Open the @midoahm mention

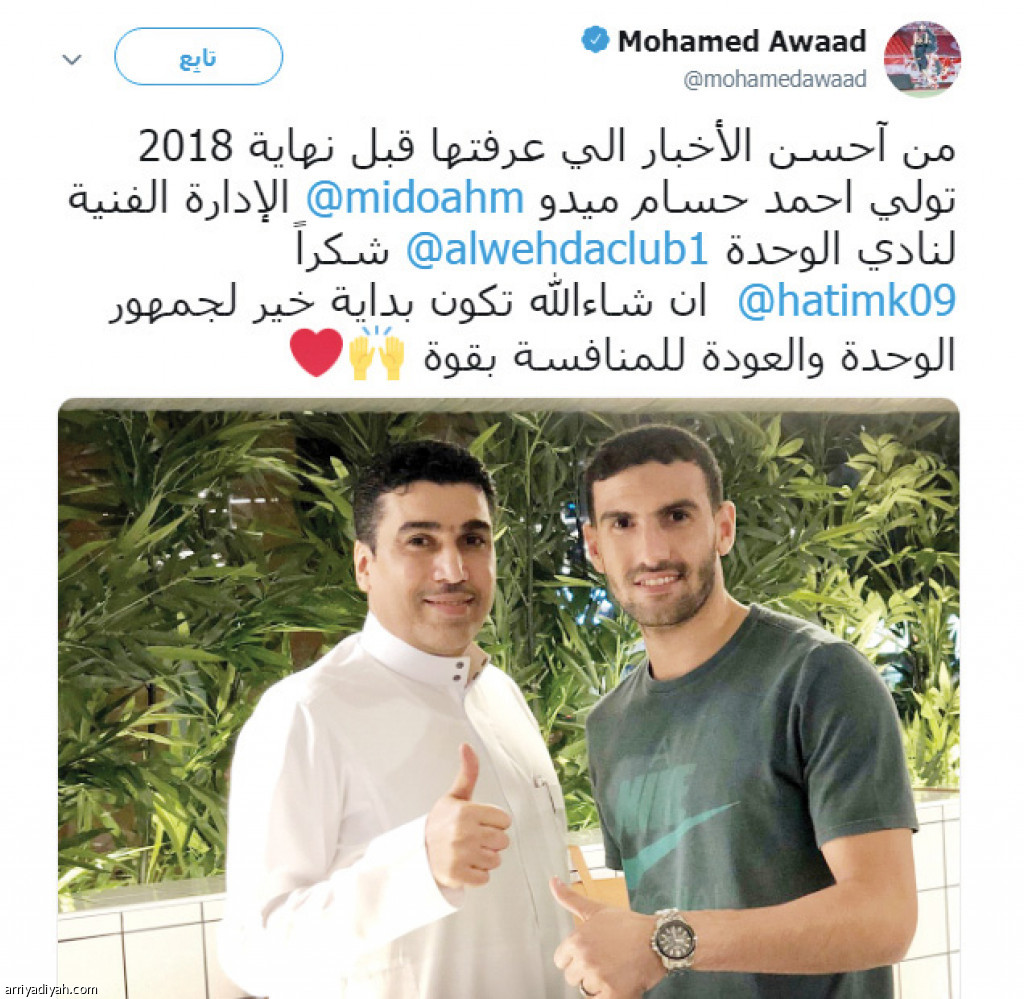tap(415, 199)
